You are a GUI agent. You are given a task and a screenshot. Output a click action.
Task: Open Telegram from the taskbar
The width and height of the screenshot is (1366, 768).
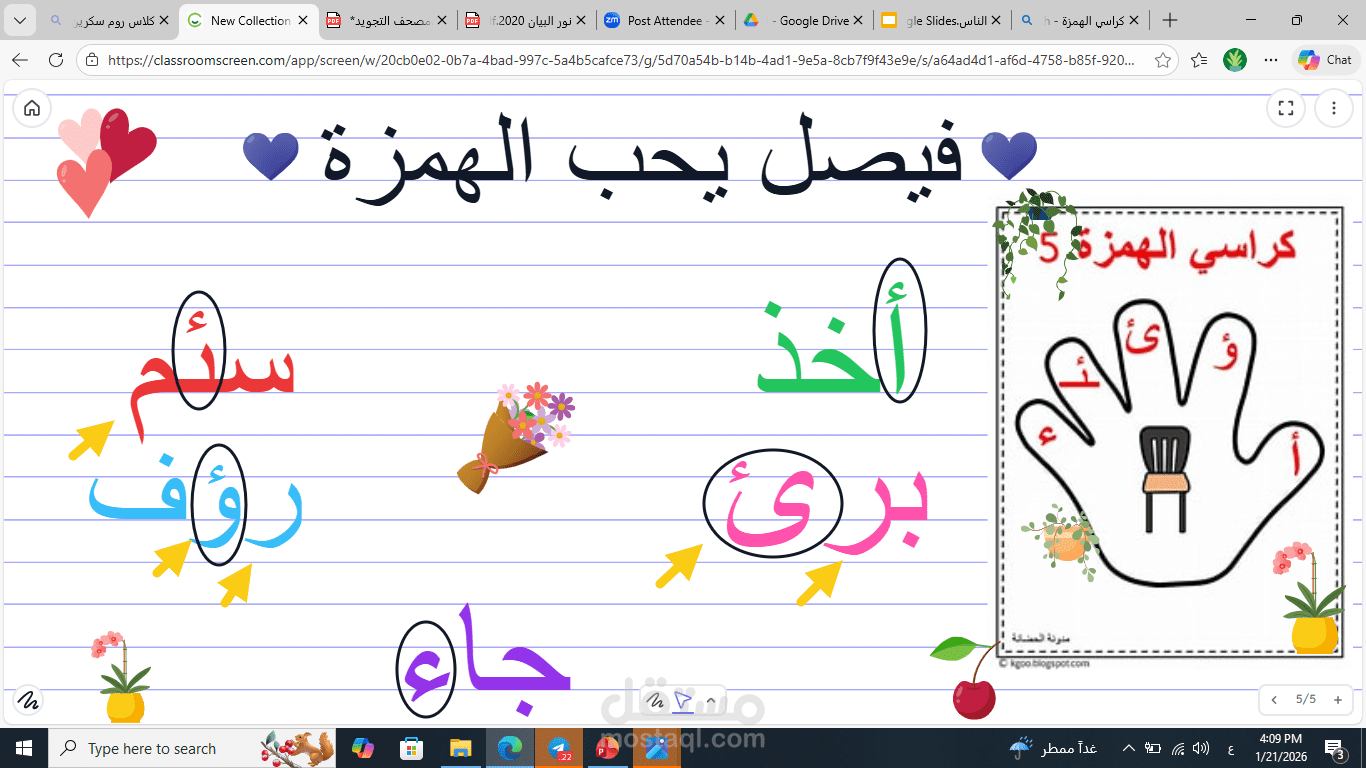(x=559, y=748)
